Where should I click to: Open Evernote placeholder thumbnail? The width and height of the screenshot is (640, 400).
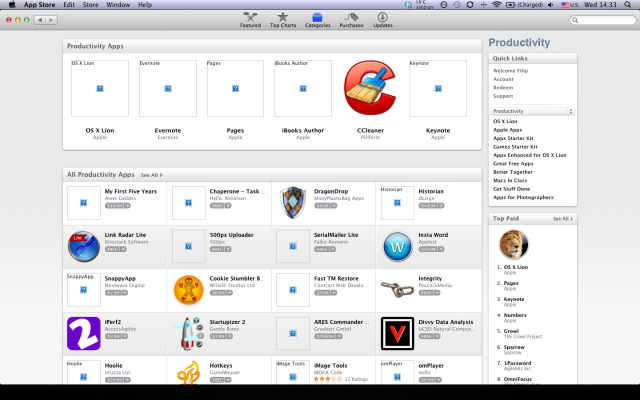pyautogui.click(x=168, y=88)
